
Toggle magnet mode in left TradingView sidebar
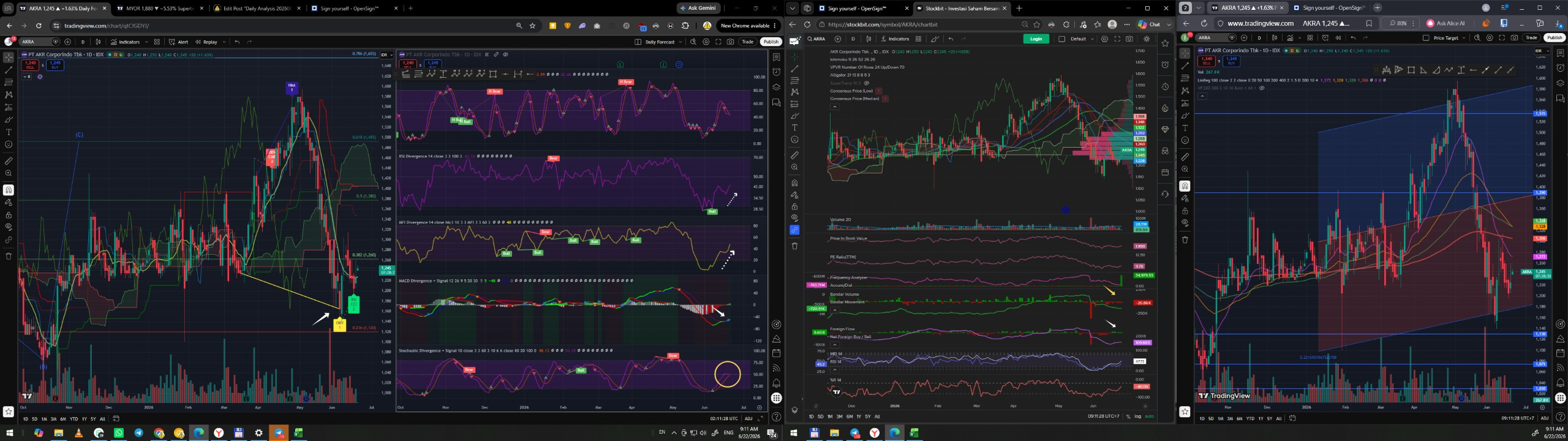click(x=9, y=190)
